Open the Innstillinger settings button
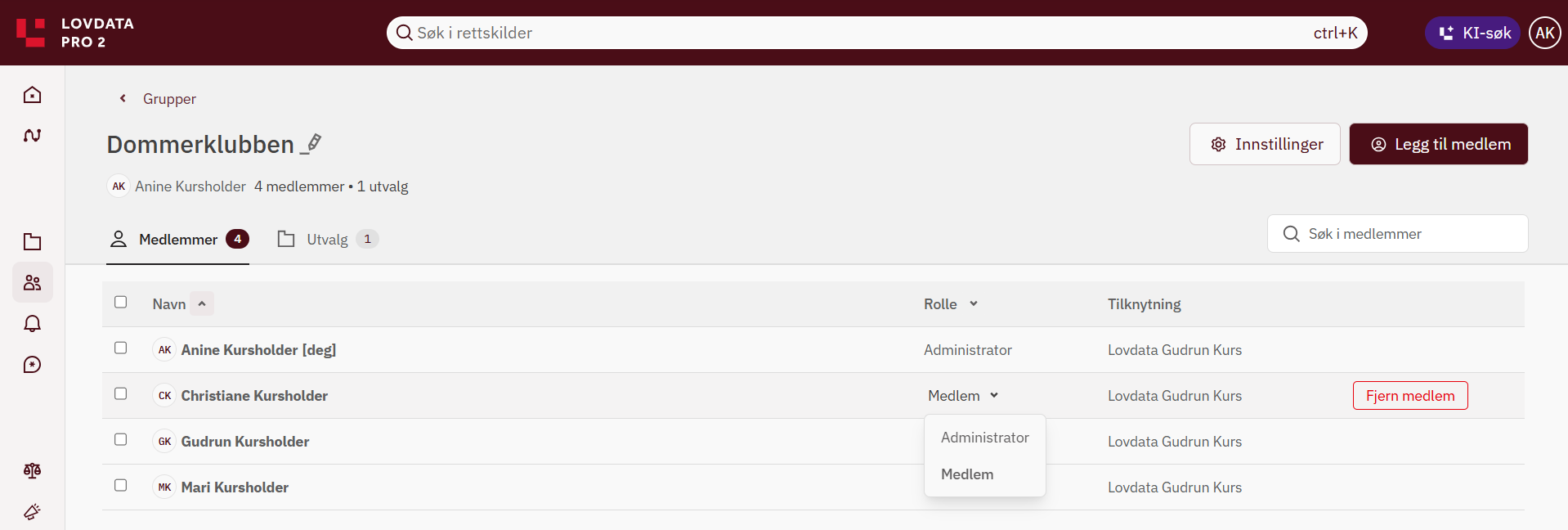This screenshot has width=1568, height=530. (1265, 144)
